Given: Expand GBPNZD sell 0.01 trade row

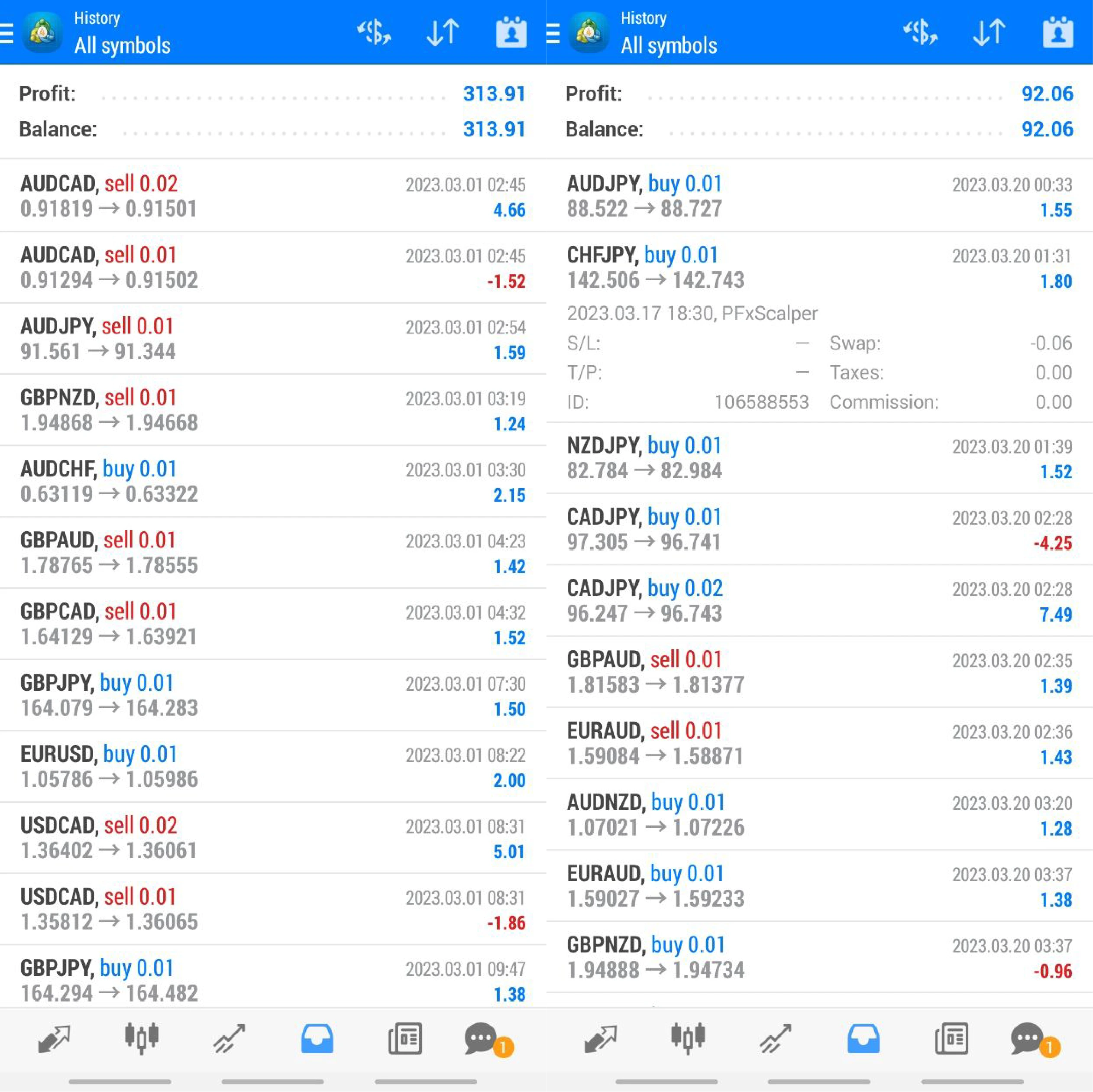Looking at the screenshot, I should click(273, 410).
